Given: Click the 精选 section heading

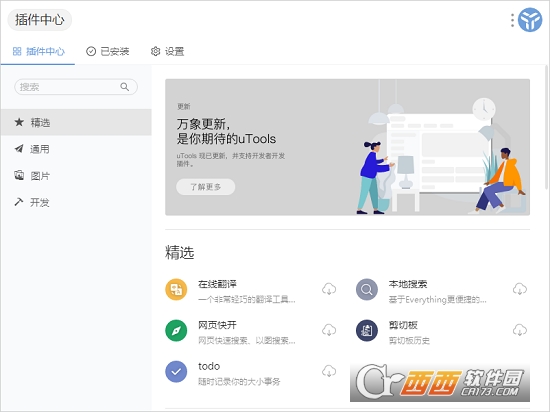Looking at the screenshot, I should coord(180,252).
